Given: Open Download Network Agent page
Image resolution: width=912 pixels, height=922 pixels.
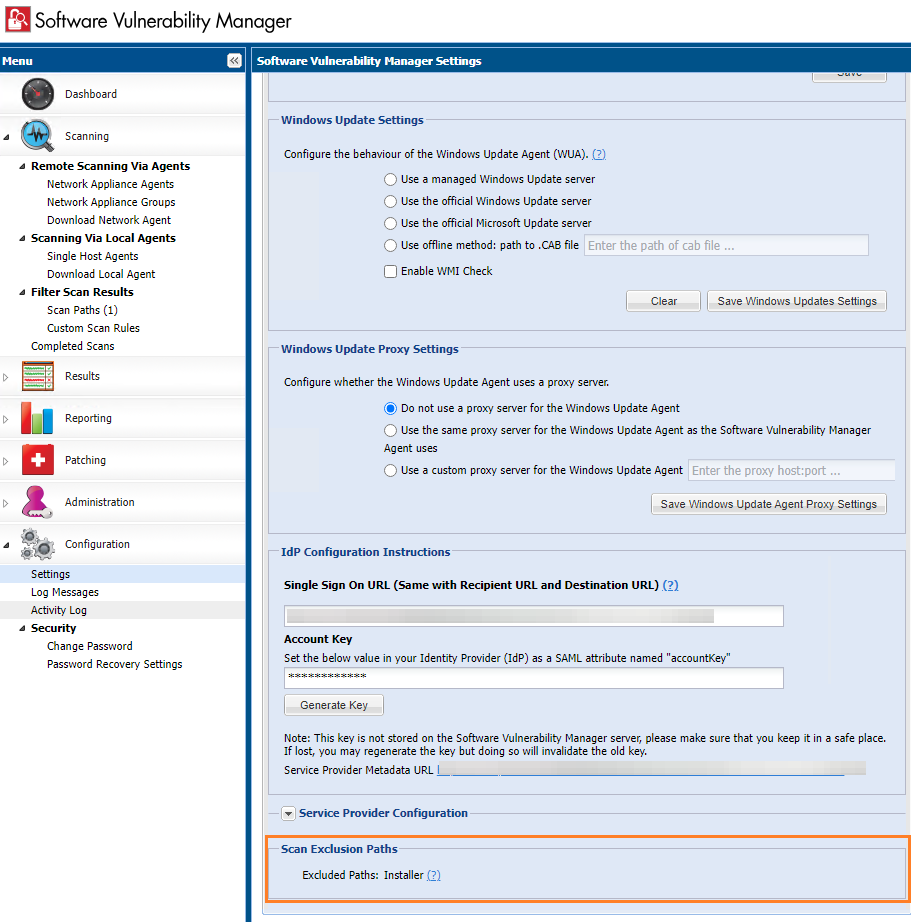Looking at the screenshot, I should coord(109,220).
